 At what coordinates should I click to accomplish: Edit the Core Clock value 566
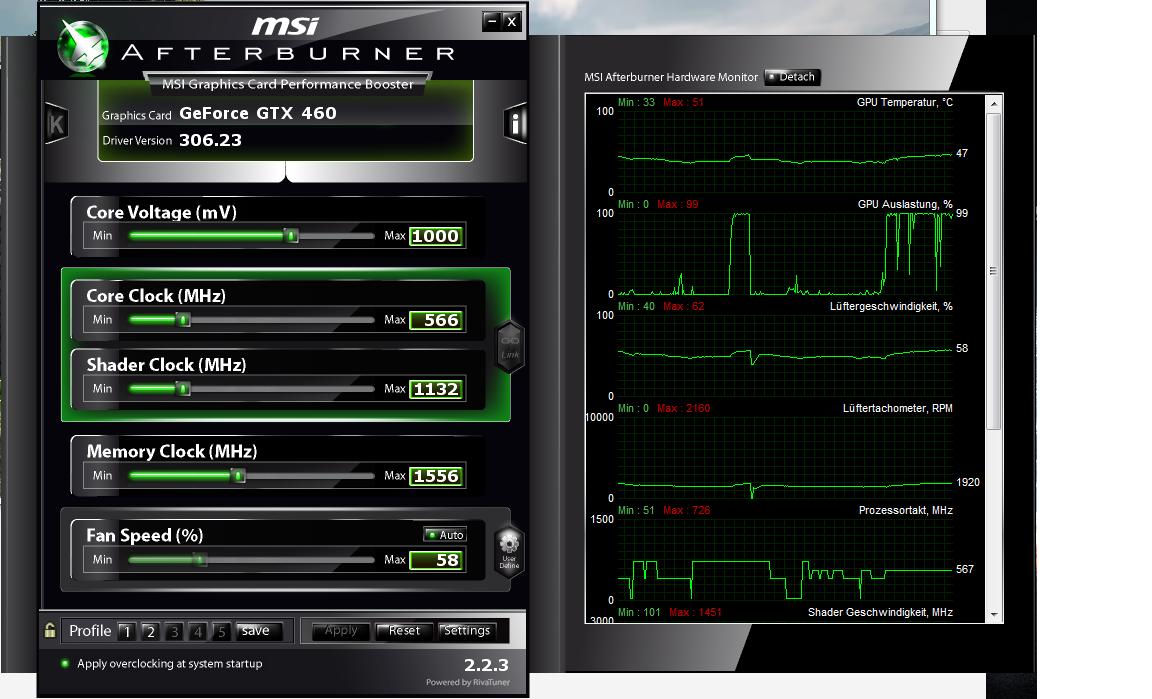[436, 320]
